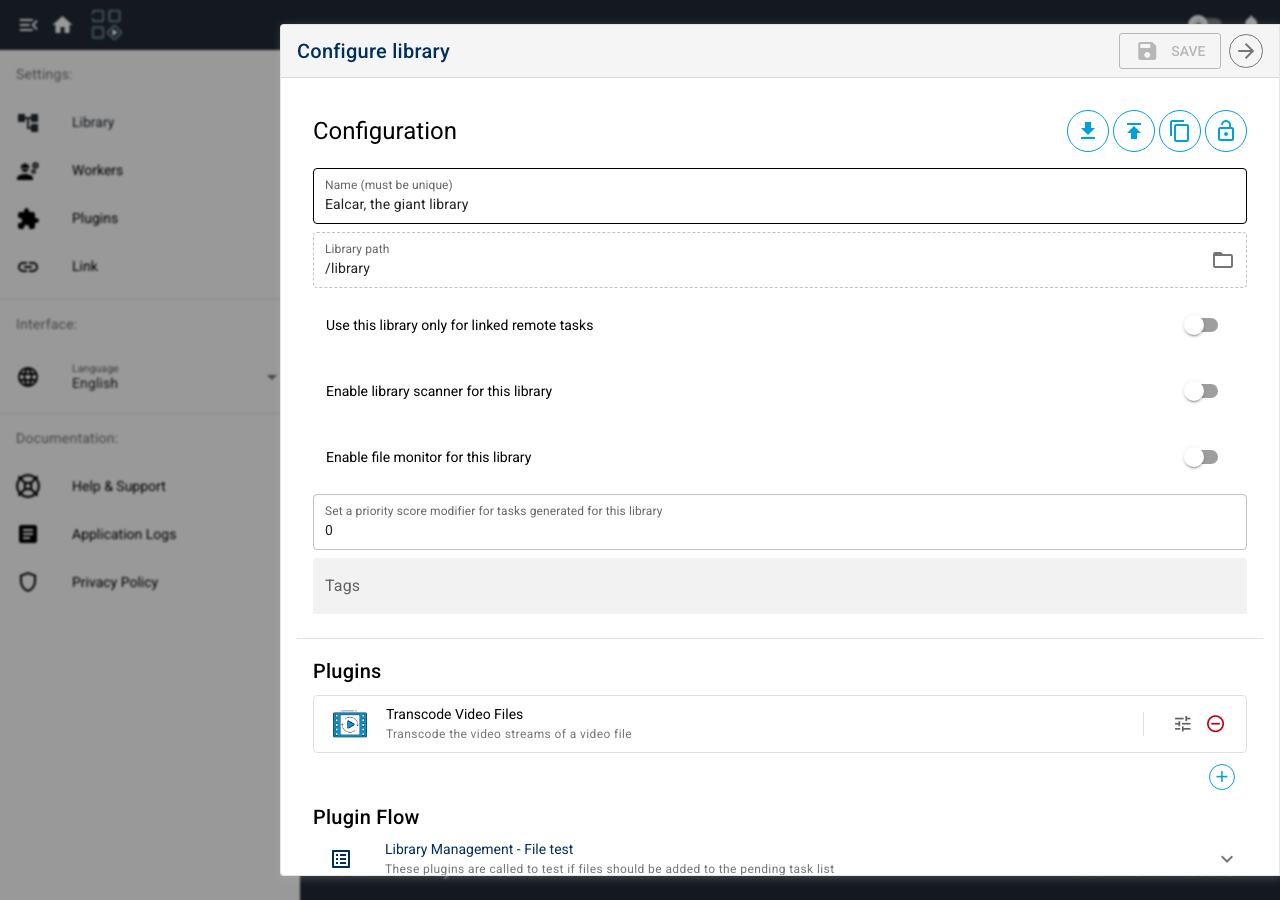
Task: Toggle the sidebar drawer menu icon
Action: point(28,25)
